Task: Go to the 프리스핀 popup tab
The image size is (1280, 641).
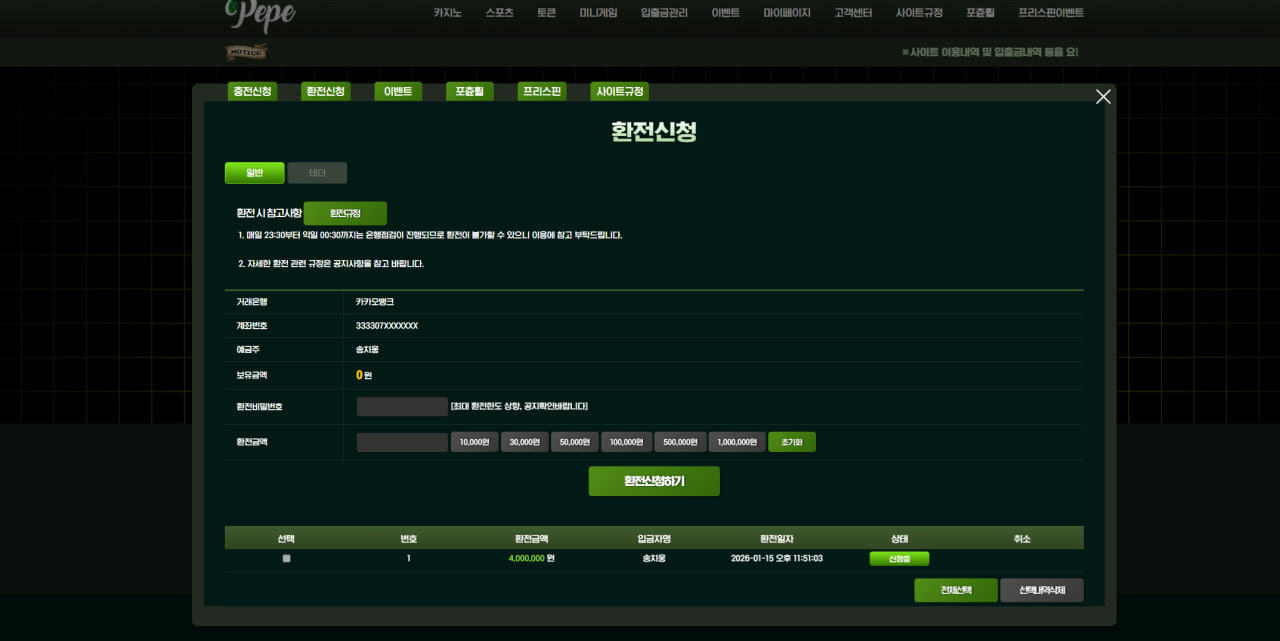Action: click(542, 92)
